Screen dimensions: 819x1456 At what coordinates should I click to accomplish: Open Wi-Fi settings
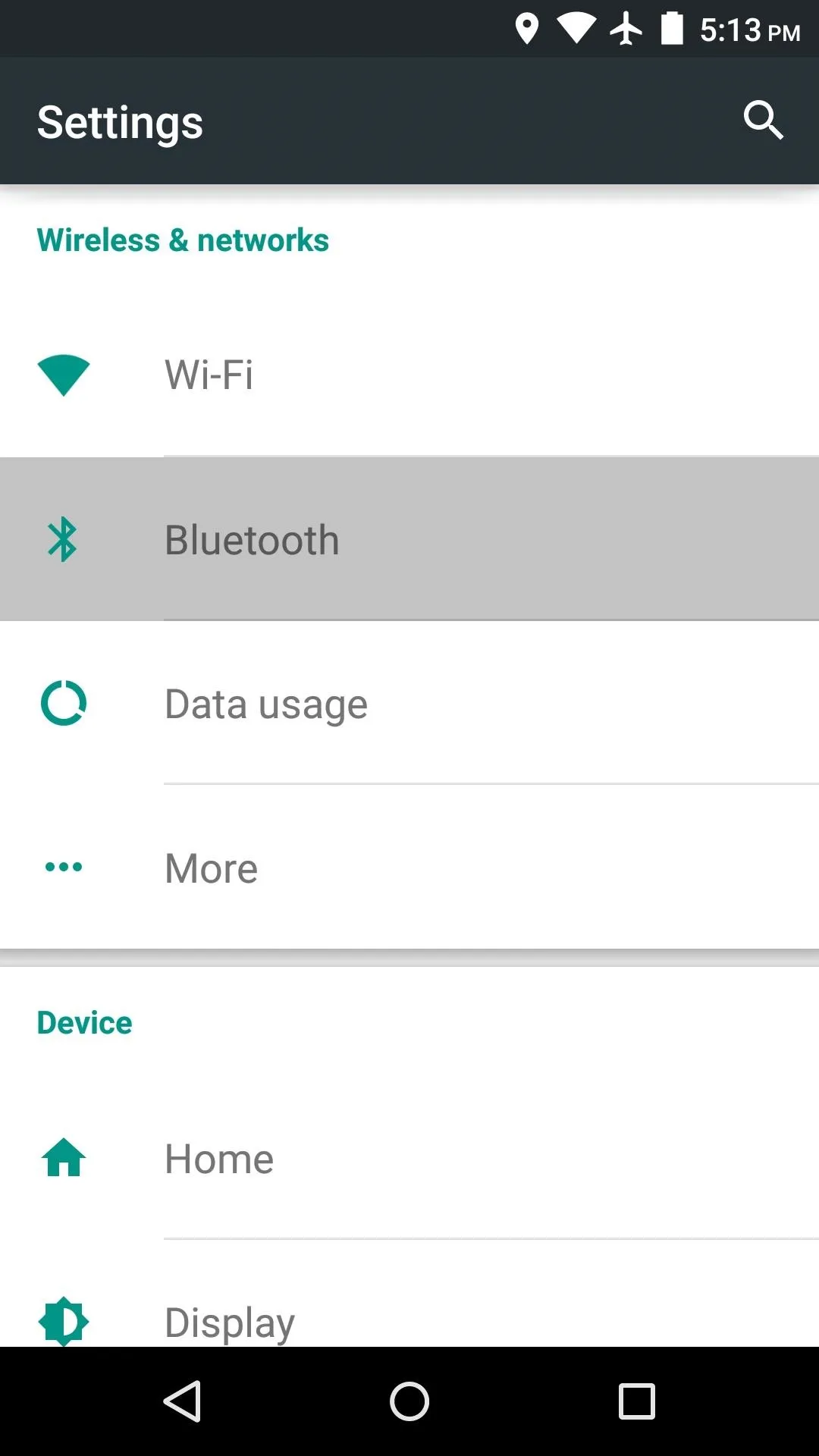409,375
